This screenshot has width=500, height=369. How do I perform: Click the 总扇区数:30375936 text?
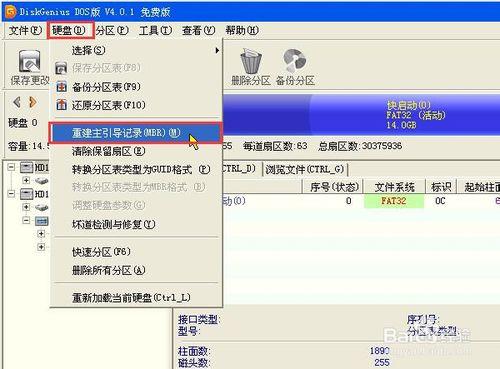coord(360,146)
